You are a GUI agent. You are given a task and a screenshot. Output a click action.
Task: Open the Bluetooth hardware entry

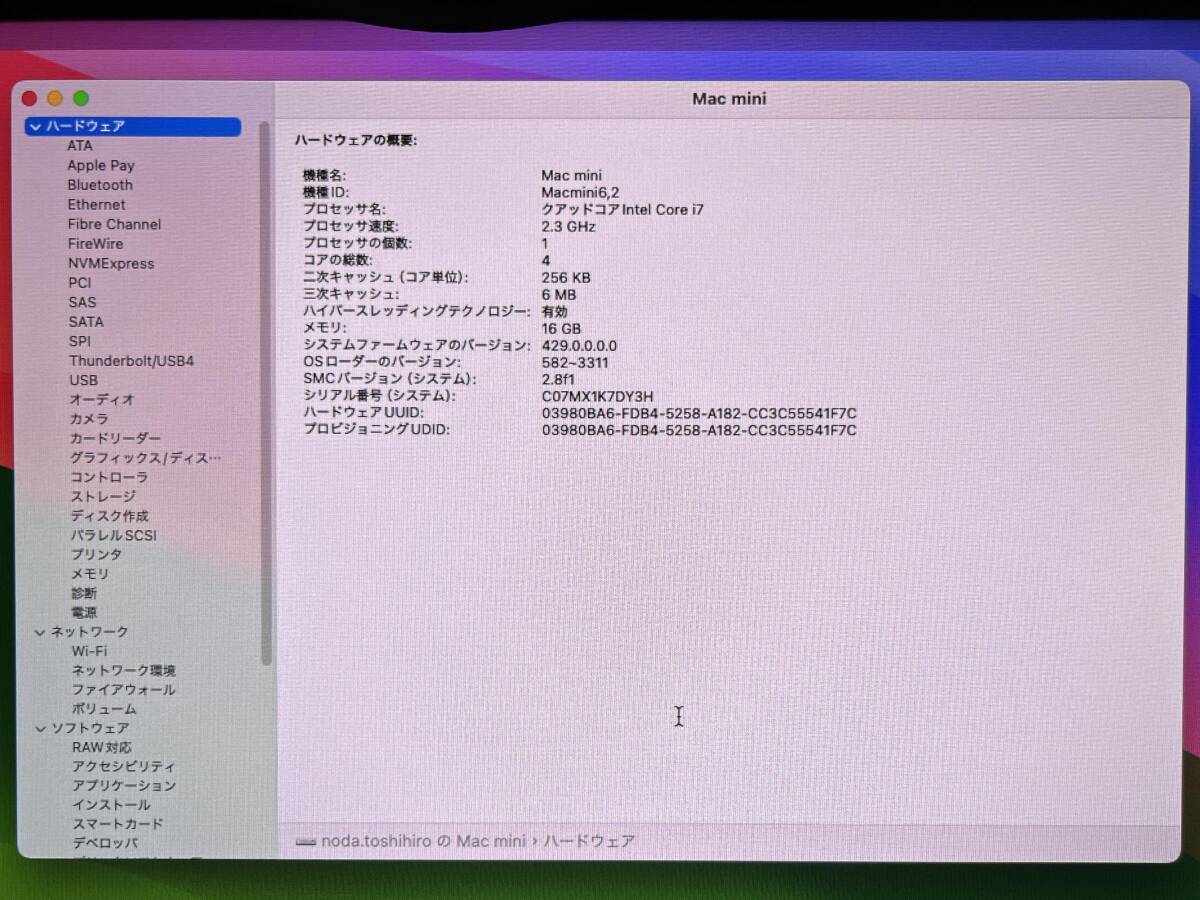point(100,185)
